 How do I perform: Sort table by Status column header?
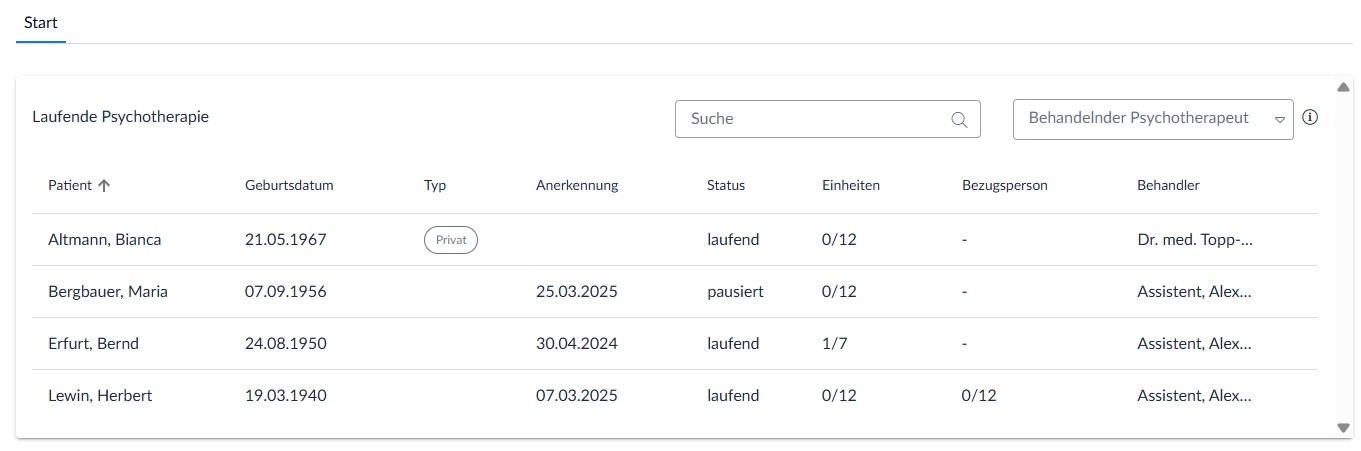(725, 185)
